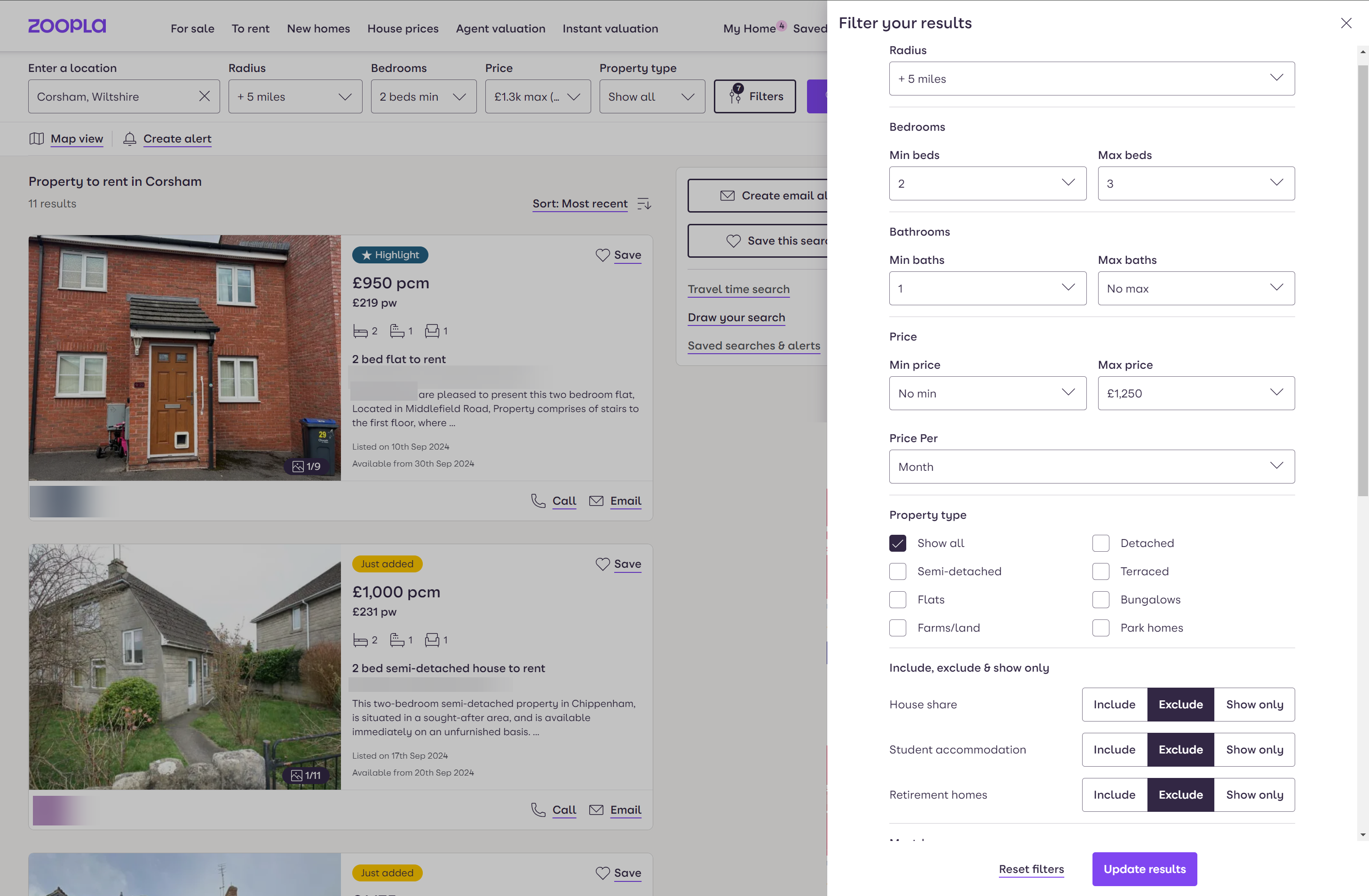The width and height of the screenshot is (1369, 896).
Task: Set Retirement homes to Show only
Action: point(1254,795)
